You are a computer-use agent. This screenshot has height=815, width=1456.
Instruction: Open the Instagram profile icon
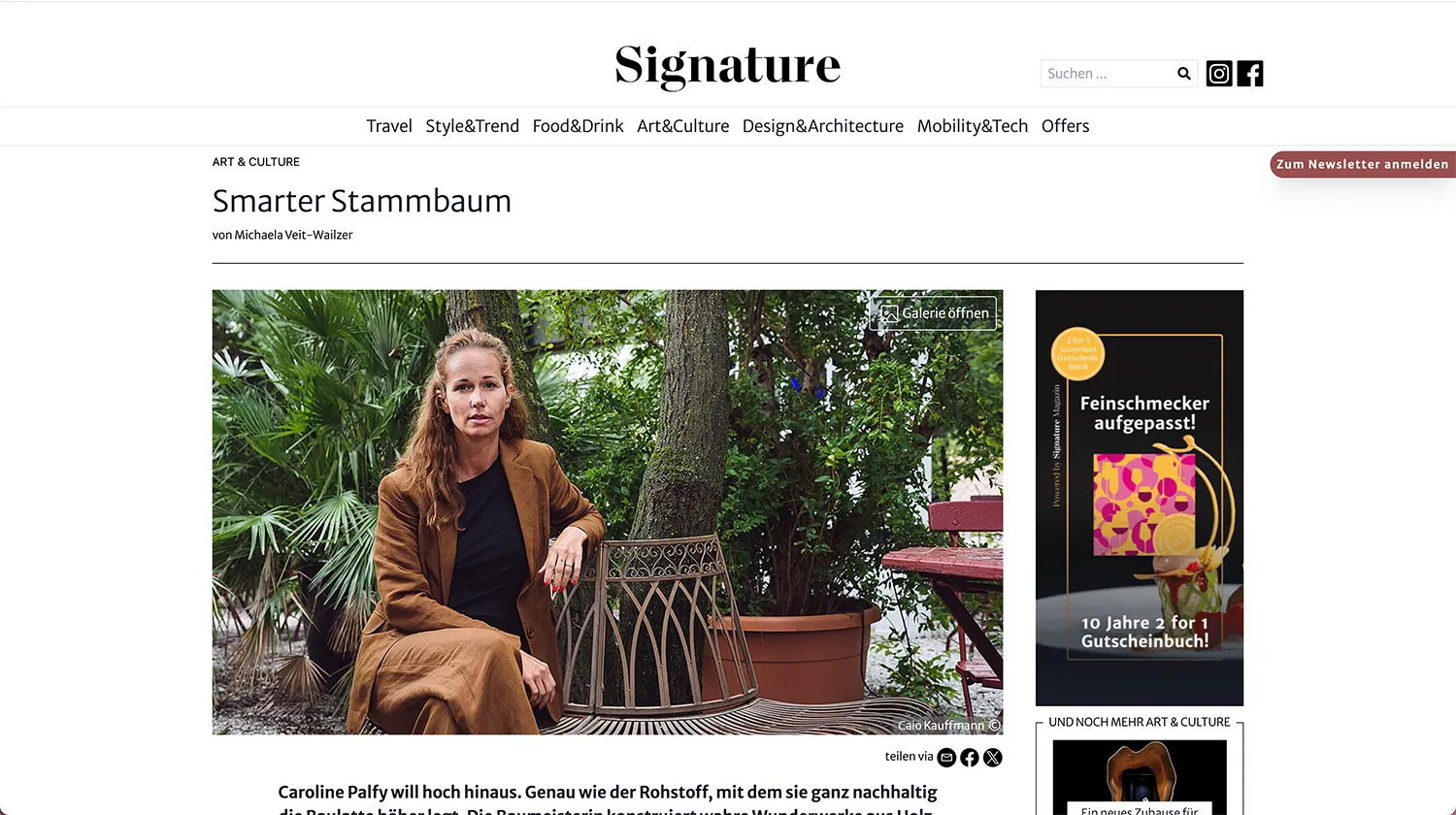(x=1219, y=74)
